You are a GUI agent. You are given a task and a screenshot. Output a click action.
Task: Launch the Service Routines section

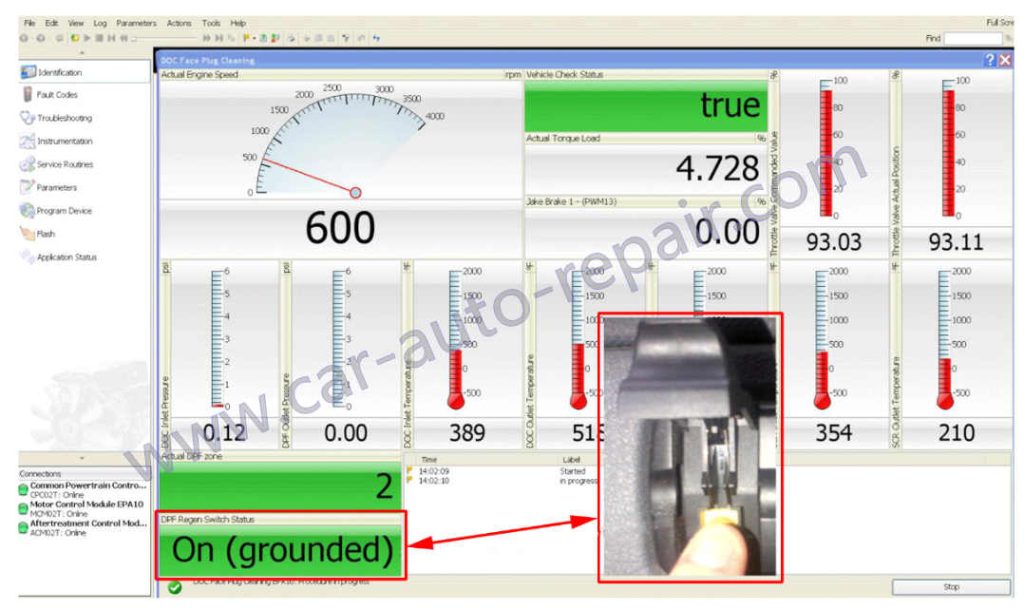[x=64, y=164]
